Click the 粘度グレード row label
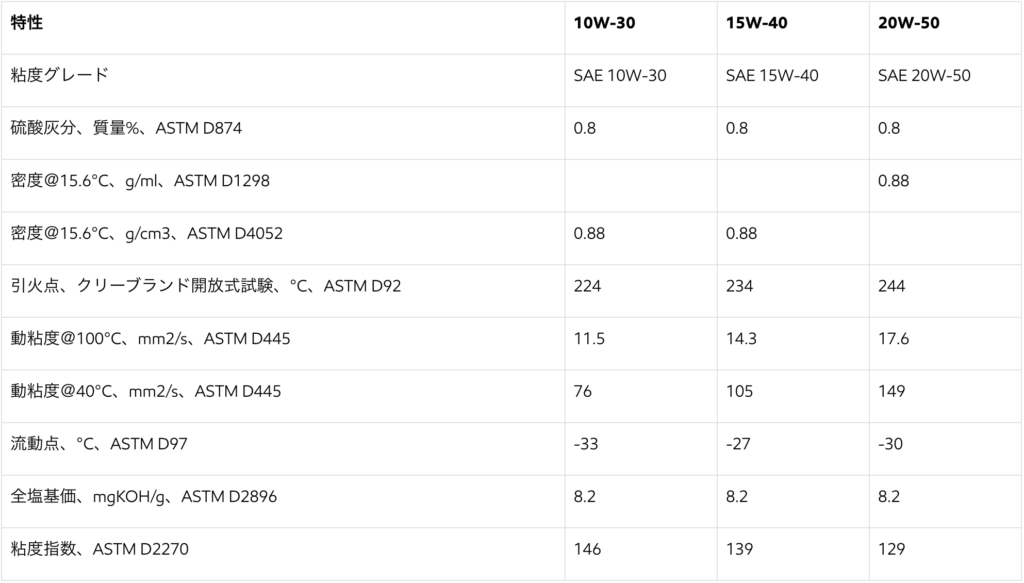The width and height of the screenshot is (1024, 583). [59, 75]
